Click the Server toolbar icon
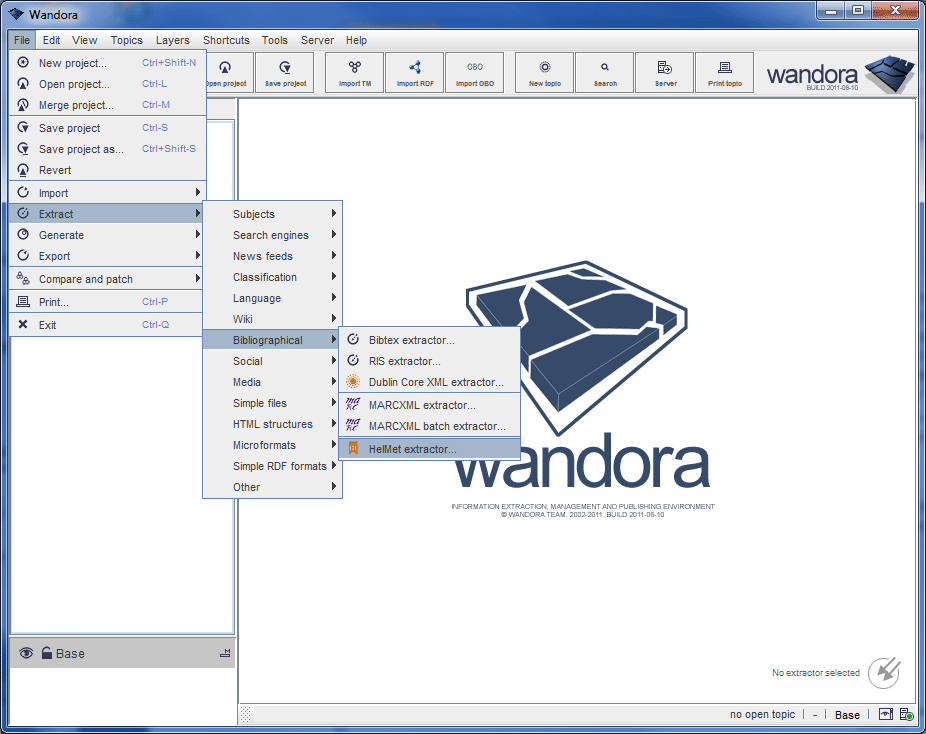 [665, 73]
